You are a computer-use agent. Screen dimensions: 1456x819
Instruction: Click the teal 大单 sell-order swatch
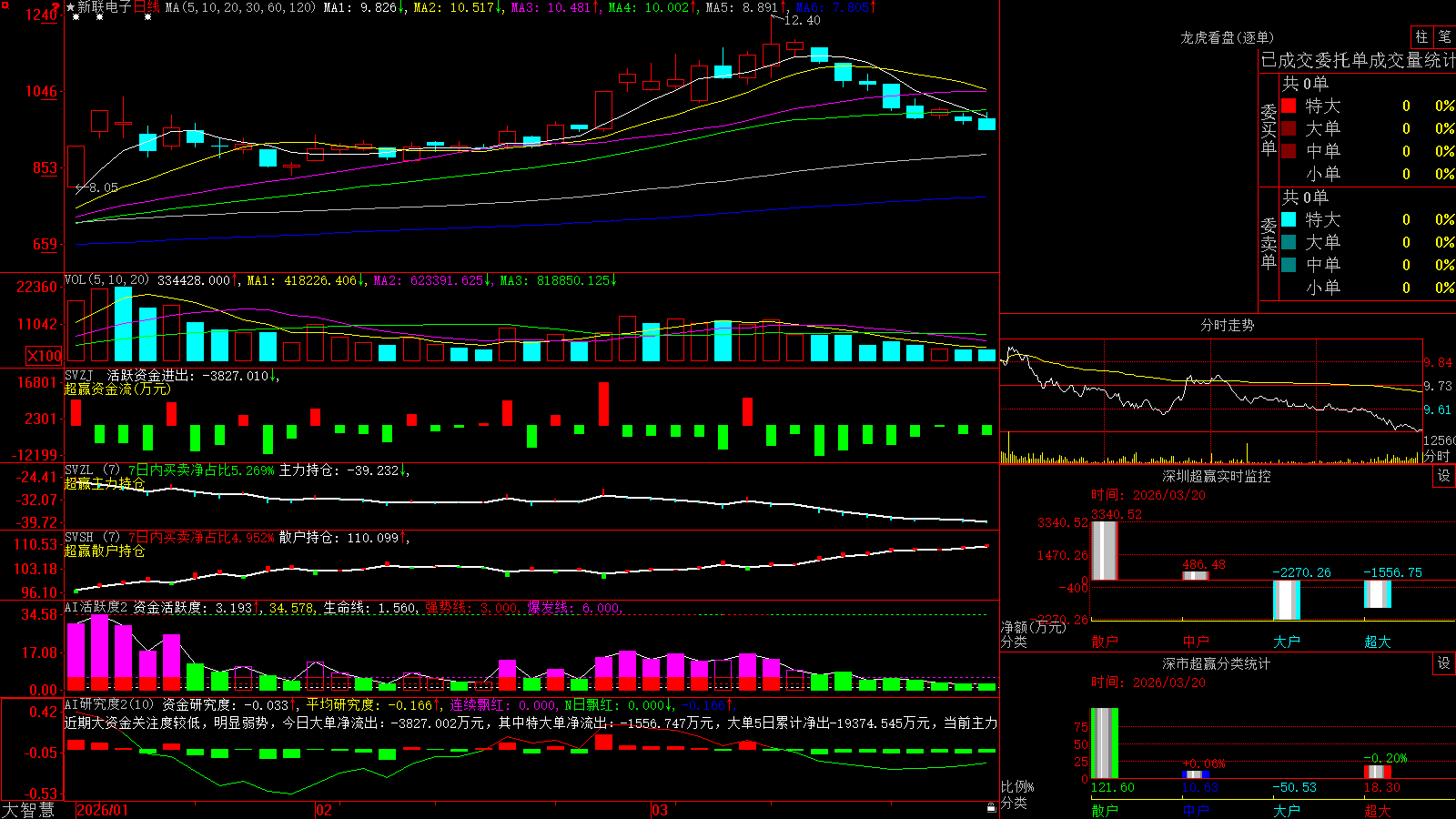pyautogui.click(x=1289, y=242)
